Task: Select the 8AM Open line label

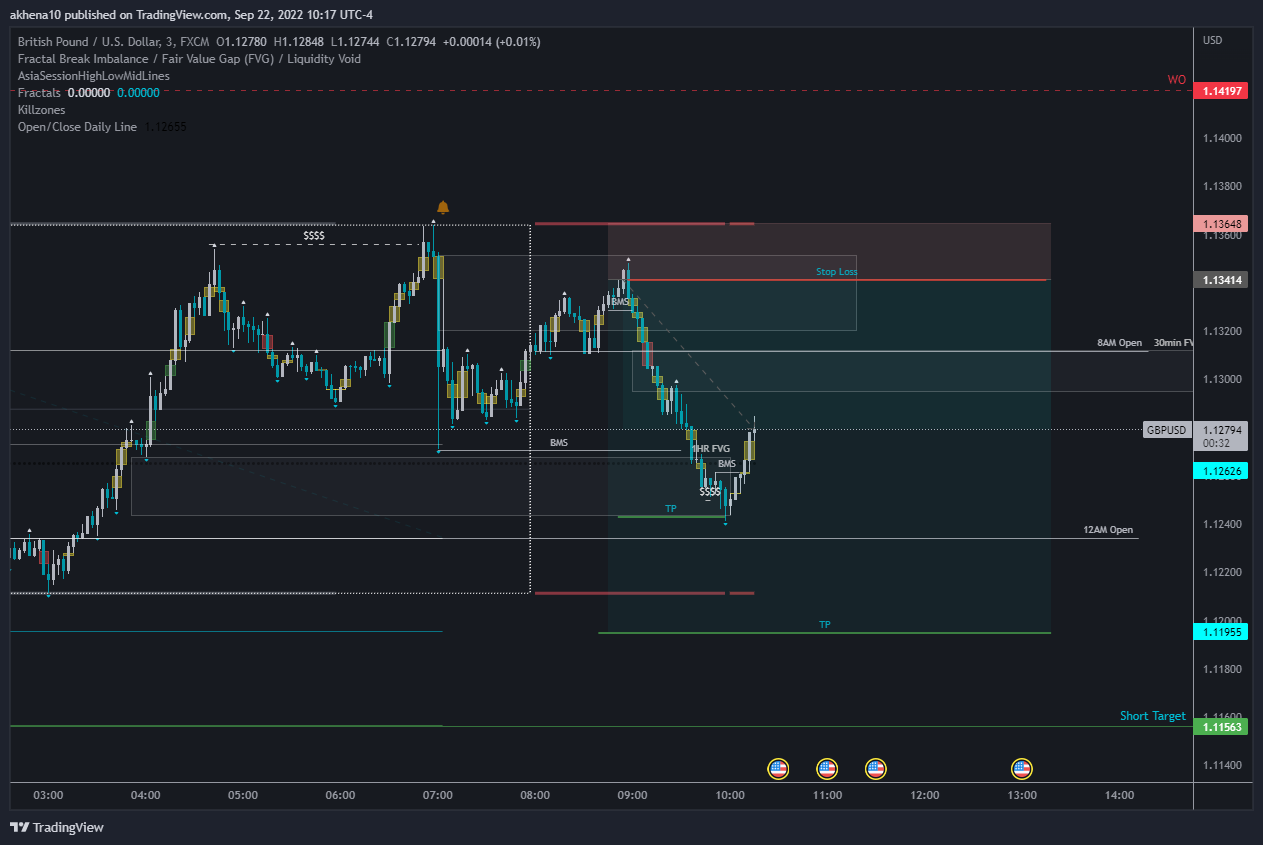Action: pyautogui.click(x=1119, y=343)
